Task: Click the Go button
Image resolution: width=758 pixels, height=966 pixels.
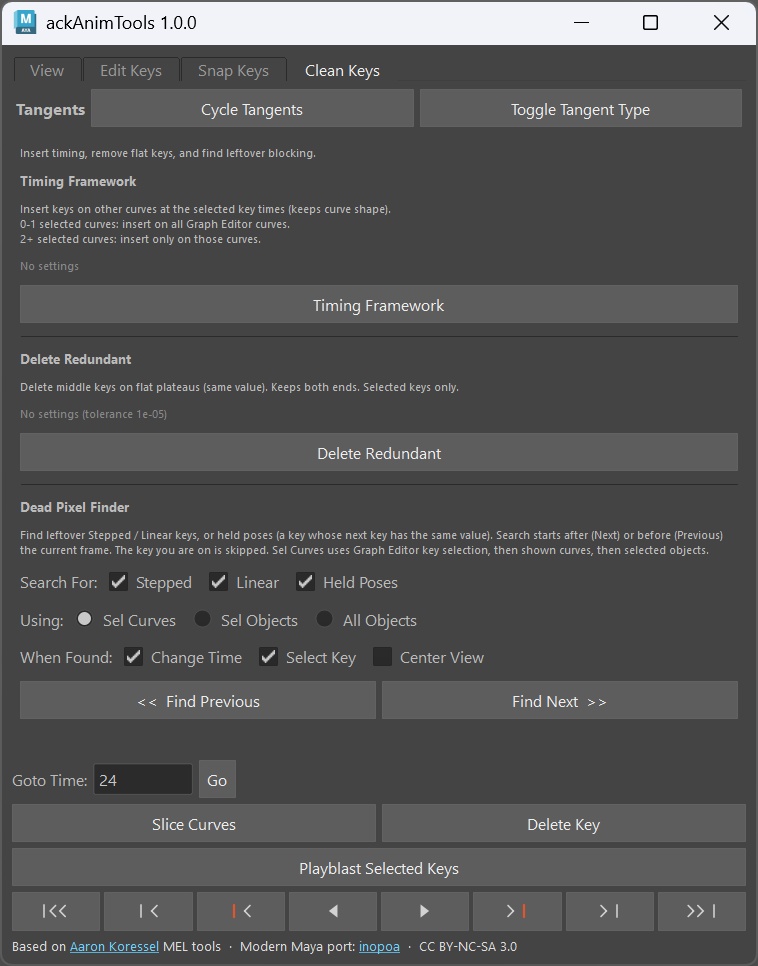Action: click(x=217, y=780)
